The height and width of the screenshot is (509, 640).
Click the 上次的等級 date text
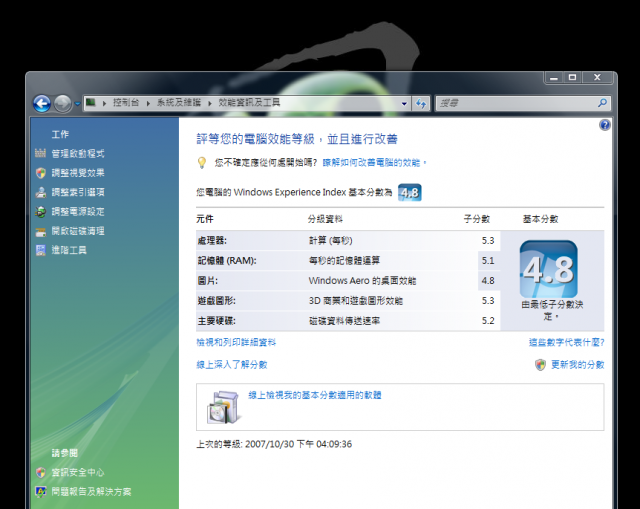[274, 444]
